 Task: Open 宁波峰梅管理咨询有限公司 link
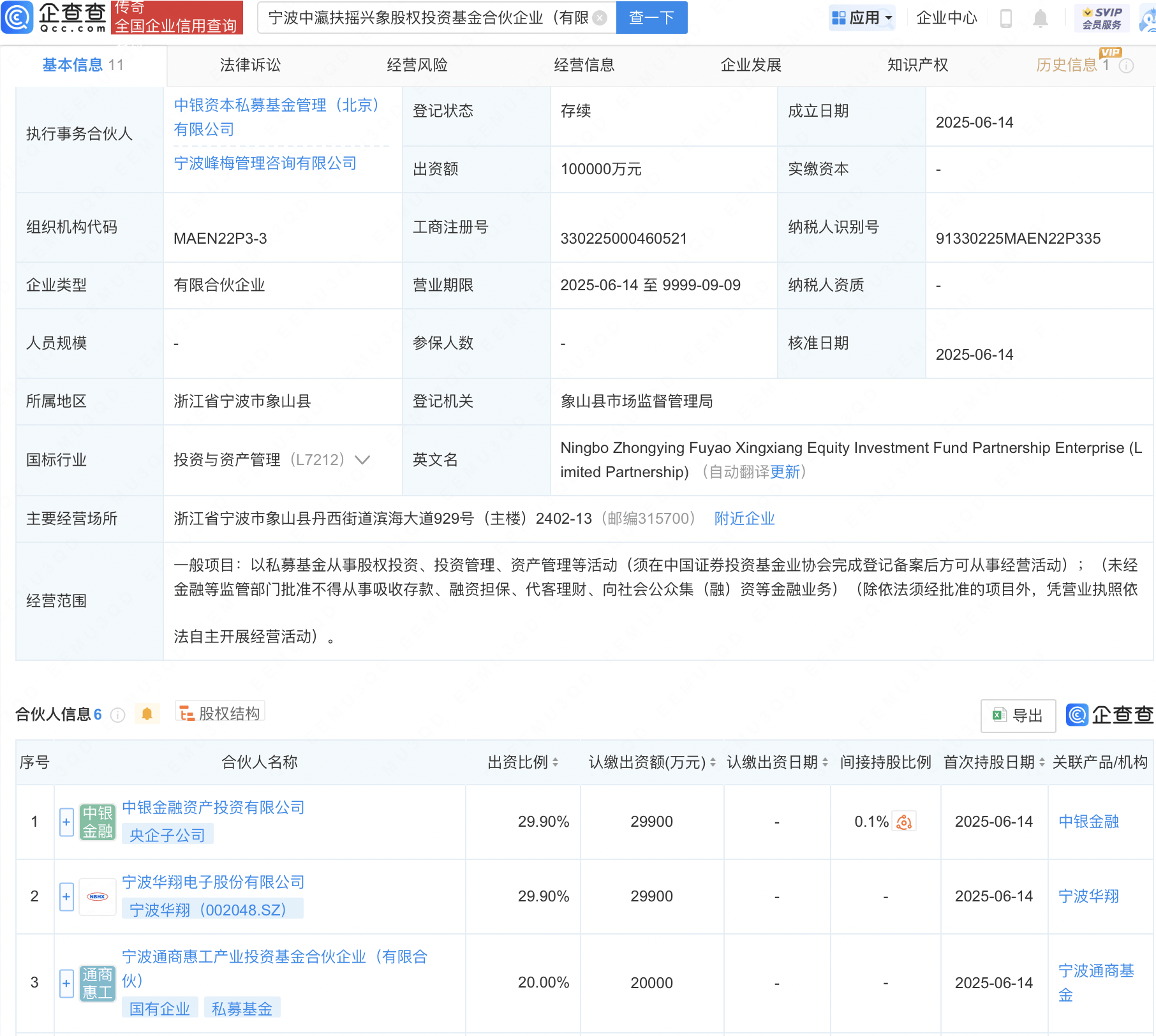[265, 163]
